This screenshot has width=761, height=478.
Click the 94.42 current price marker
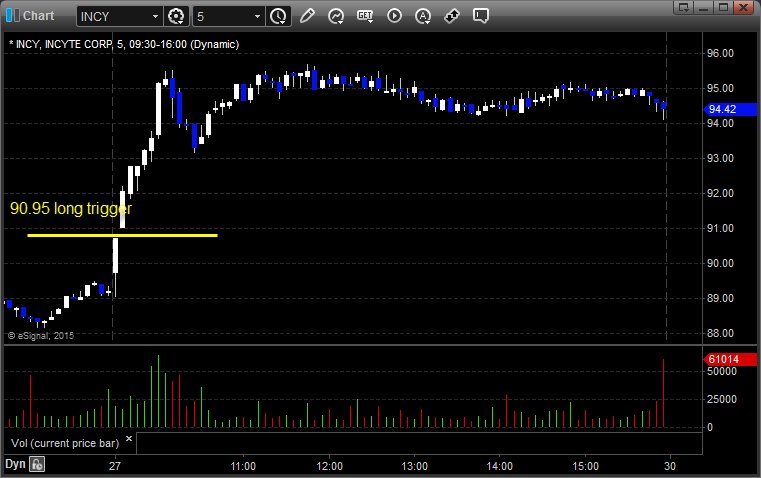pos(730,109)
